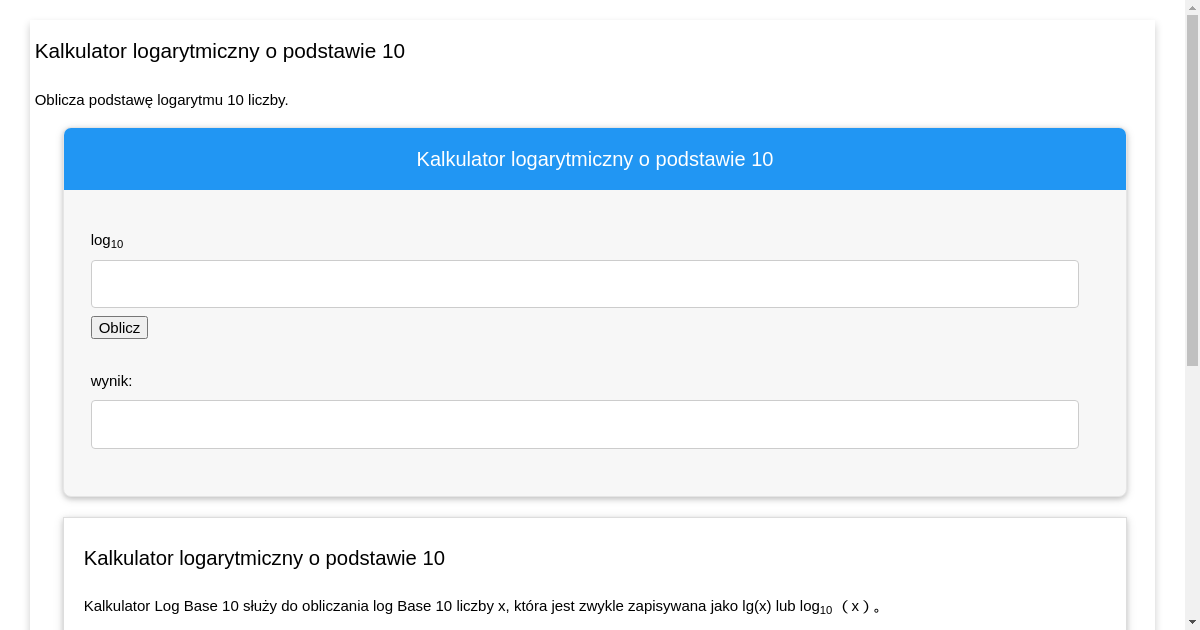Click the scrollbar up arrow
The width and height of the screenshot is (1200, 630).
(1192, 6)
